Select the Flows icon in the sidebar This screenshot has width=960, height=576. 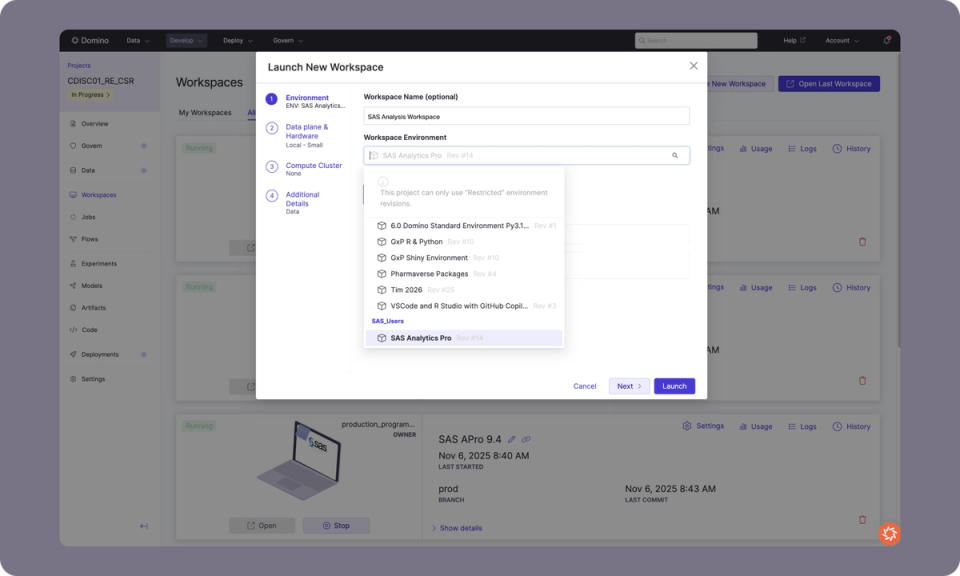point(88,239)
